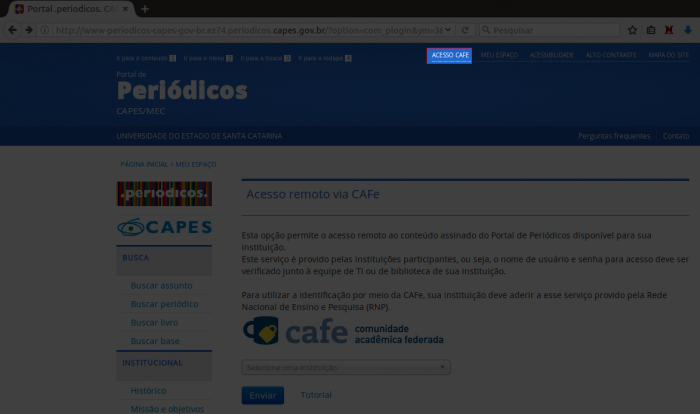The height and width of the screenshot is (414, 700).
Task: Open downloads with the blue arrow icon
Action: (688, 30)
